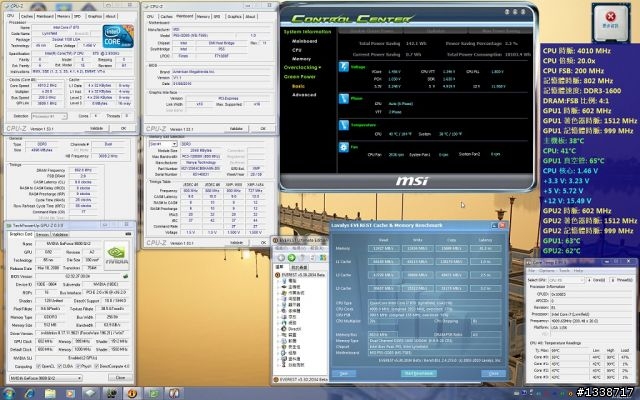Open Windows Explorer folder from taskbar
The width and height of the screenshot is (640, 400).
point(50,393)
